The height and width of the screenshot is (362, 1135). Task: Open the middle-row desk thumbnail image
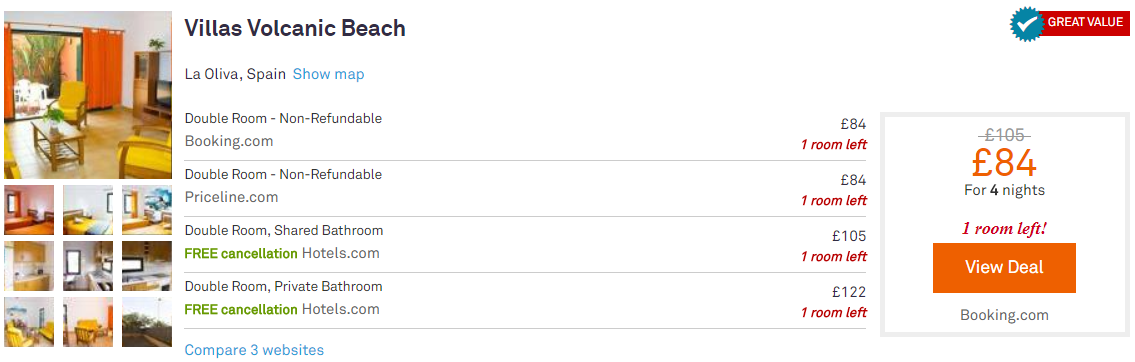tap(88, 266)
